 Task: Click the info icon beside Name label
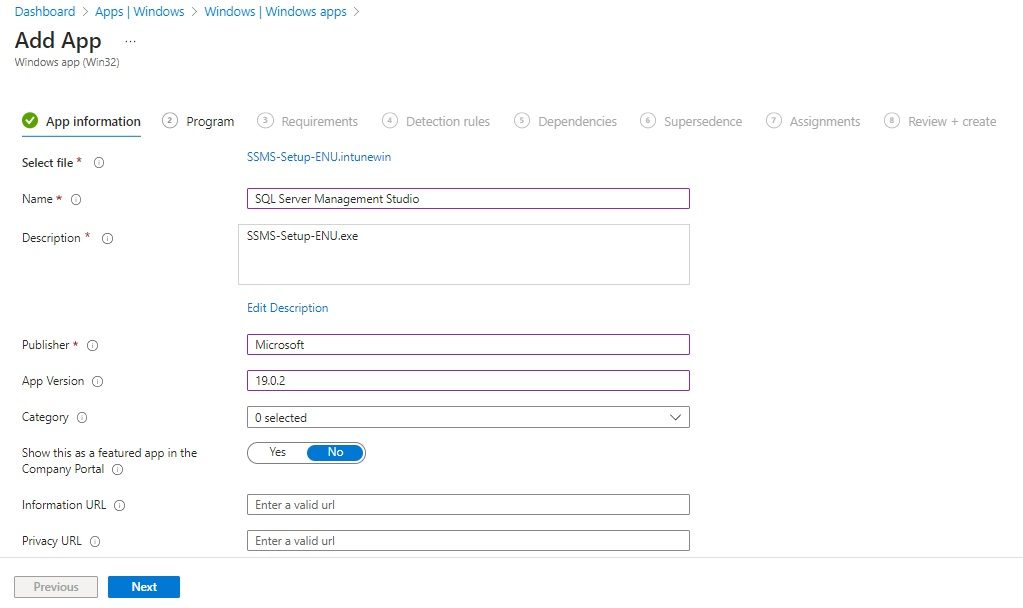tap(76, 200)
